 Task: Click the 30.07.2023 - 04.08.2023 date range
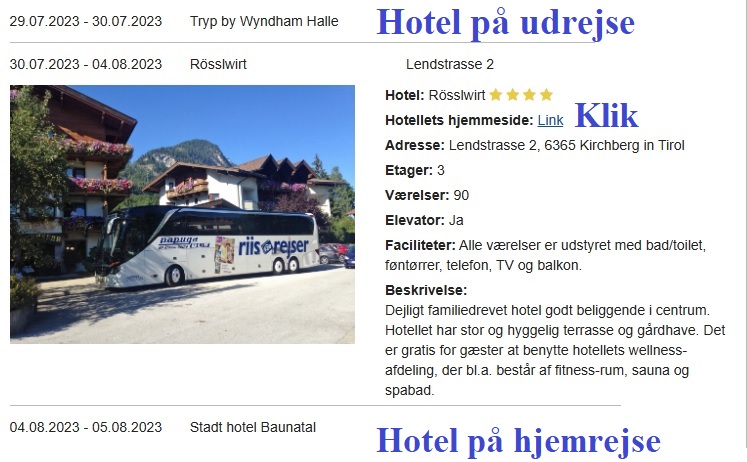86,64
